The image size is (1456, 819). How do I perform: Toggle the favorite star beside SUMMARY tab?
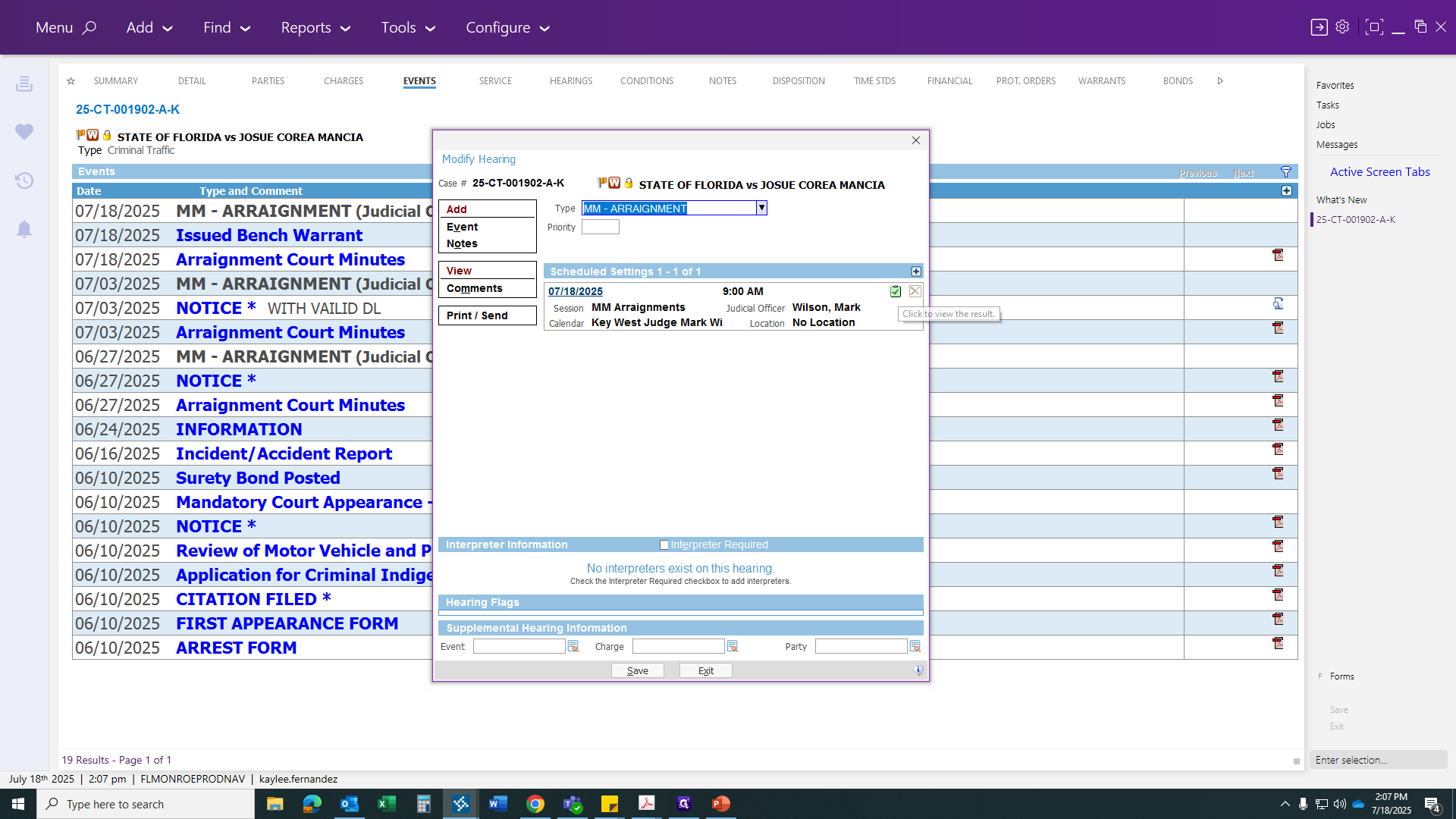71,81
